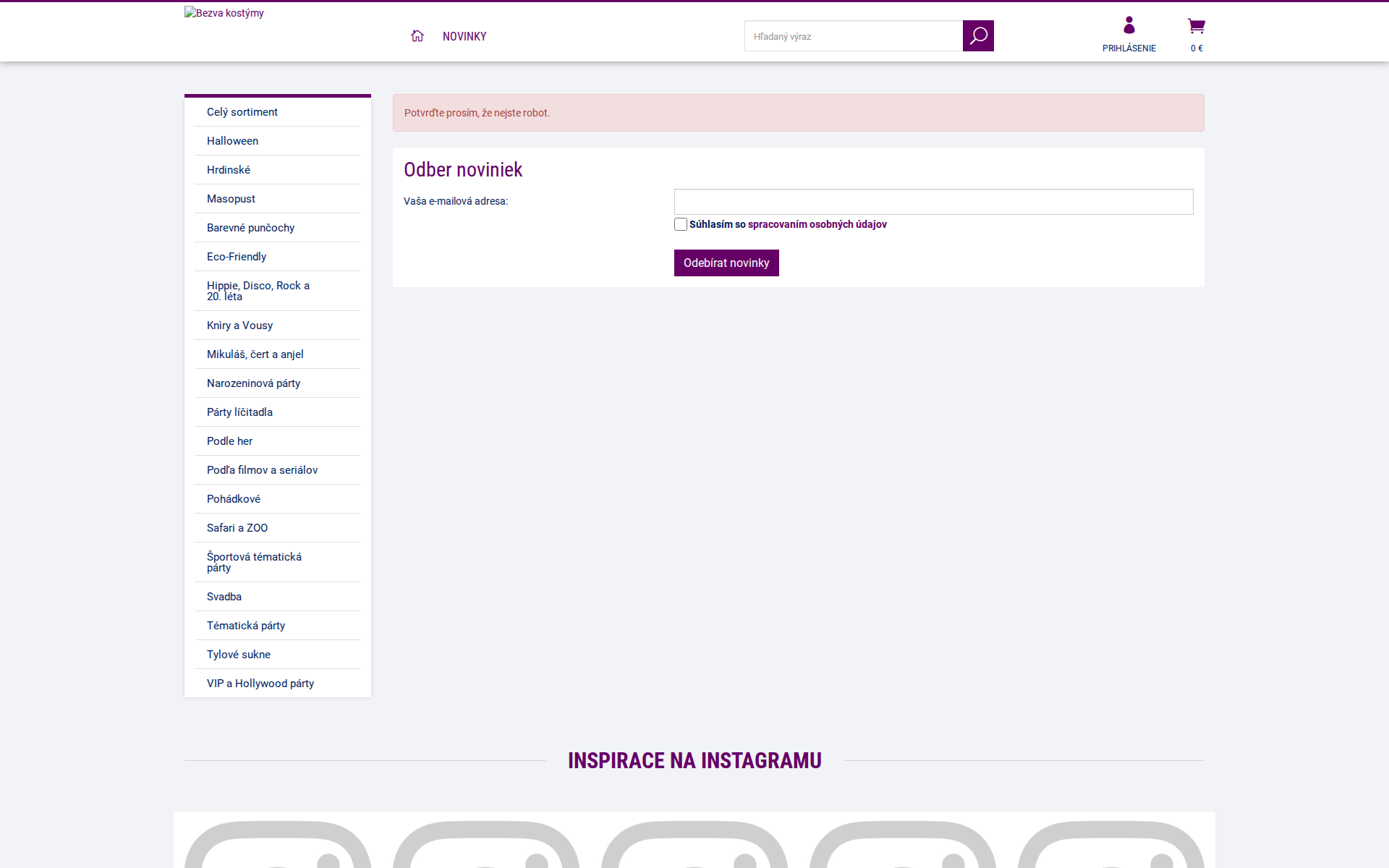Viewport: 1389px width, 868px height.
Task: Open Kníry a Vousy category
Action: (239, 325)
